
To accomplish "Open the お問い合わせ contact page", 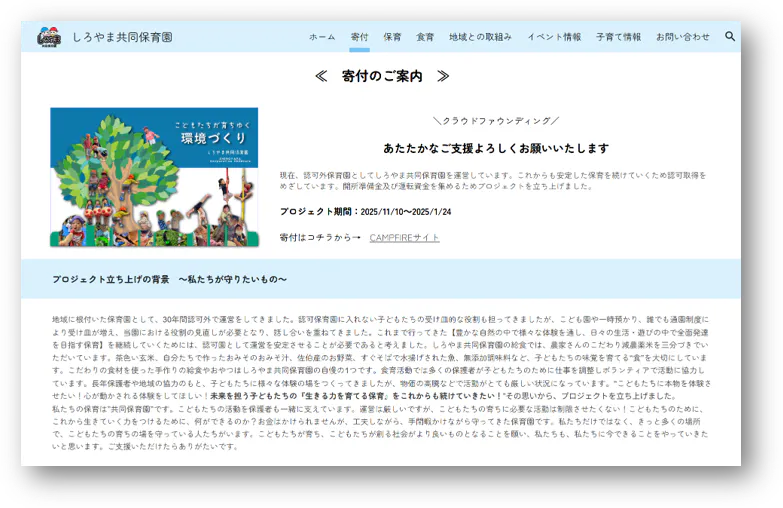I will click(x=683, y=37).
